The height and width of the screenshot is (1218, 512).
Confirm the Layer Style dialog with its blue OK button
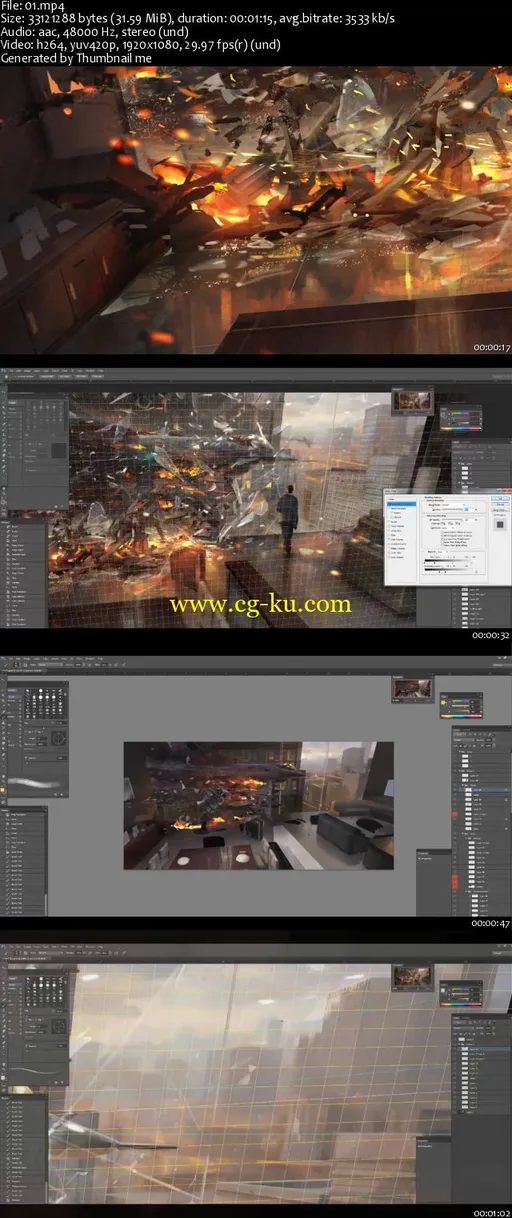499,497
